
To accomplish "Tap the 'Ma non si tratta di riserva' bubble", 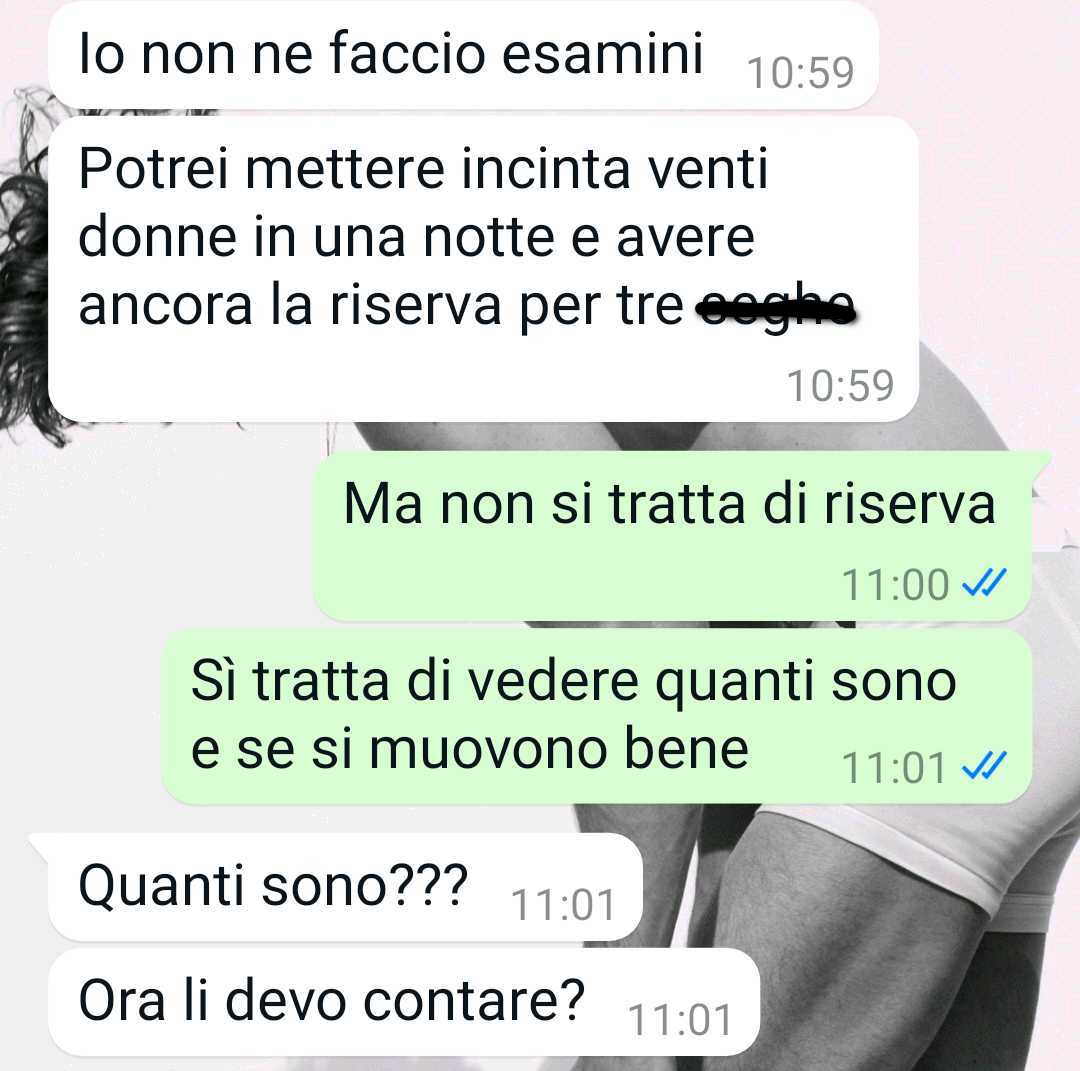I will point(673,536).
